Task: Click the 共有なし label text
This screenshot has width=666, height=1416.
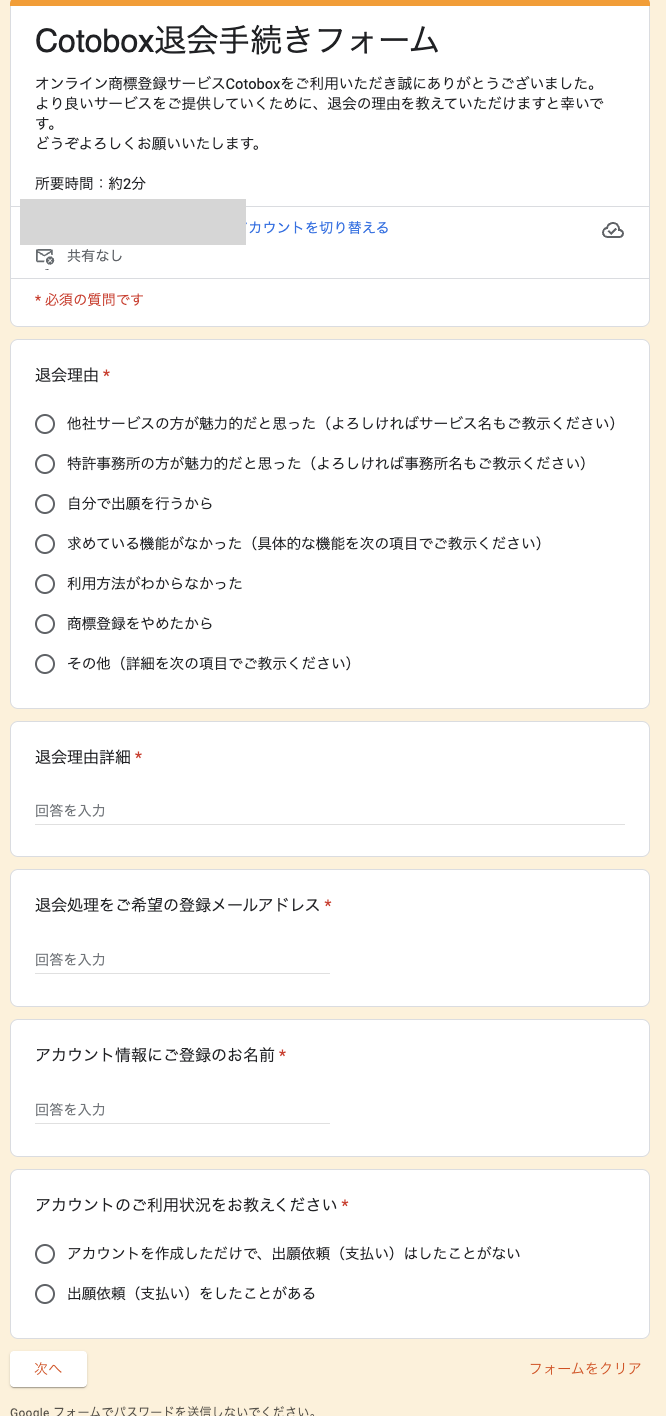Action: pos(95,256)
